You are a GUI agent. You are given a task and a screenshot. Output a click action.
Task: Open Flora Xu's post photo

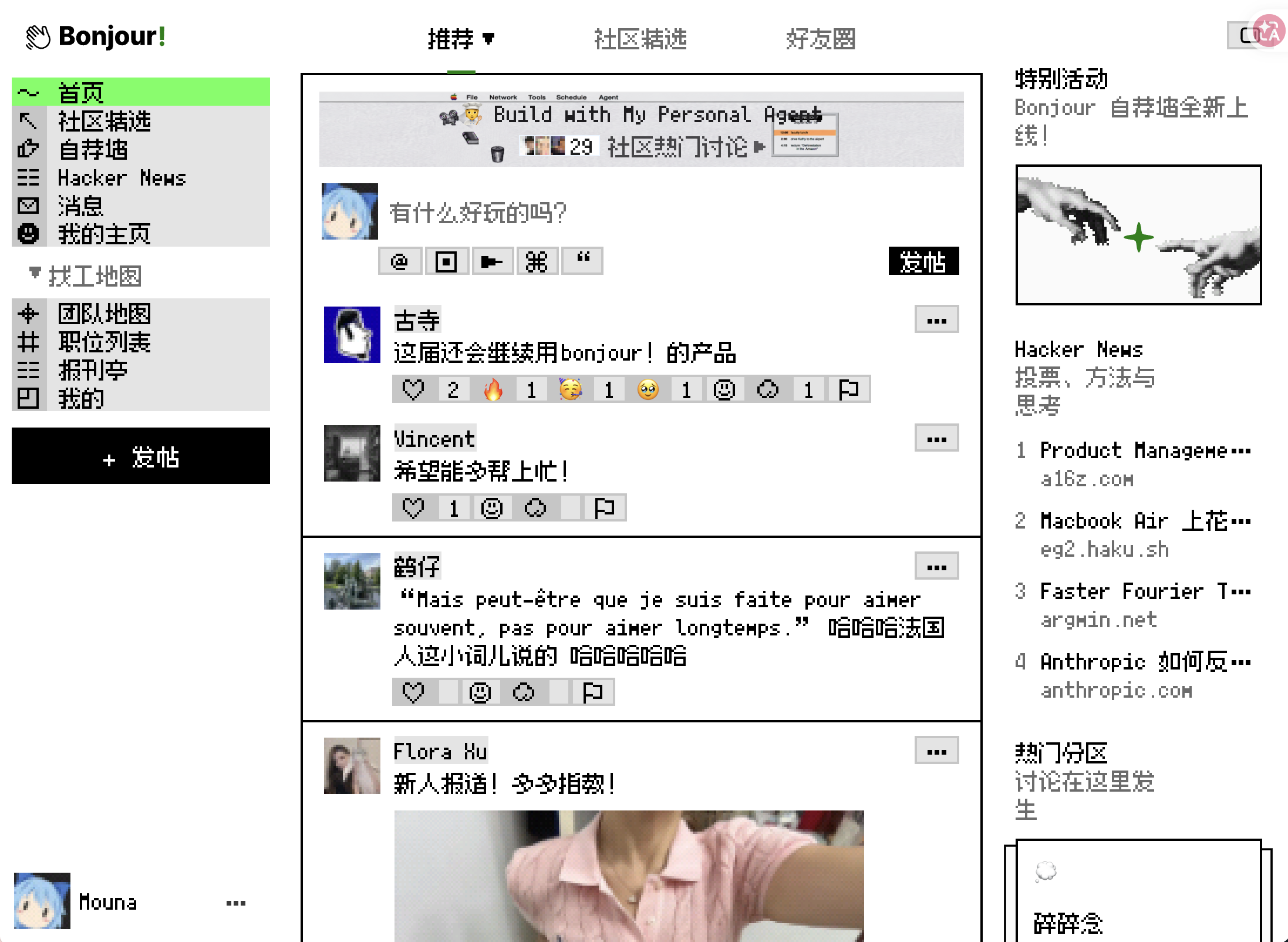pyautogui.click(x=629, y=876)
